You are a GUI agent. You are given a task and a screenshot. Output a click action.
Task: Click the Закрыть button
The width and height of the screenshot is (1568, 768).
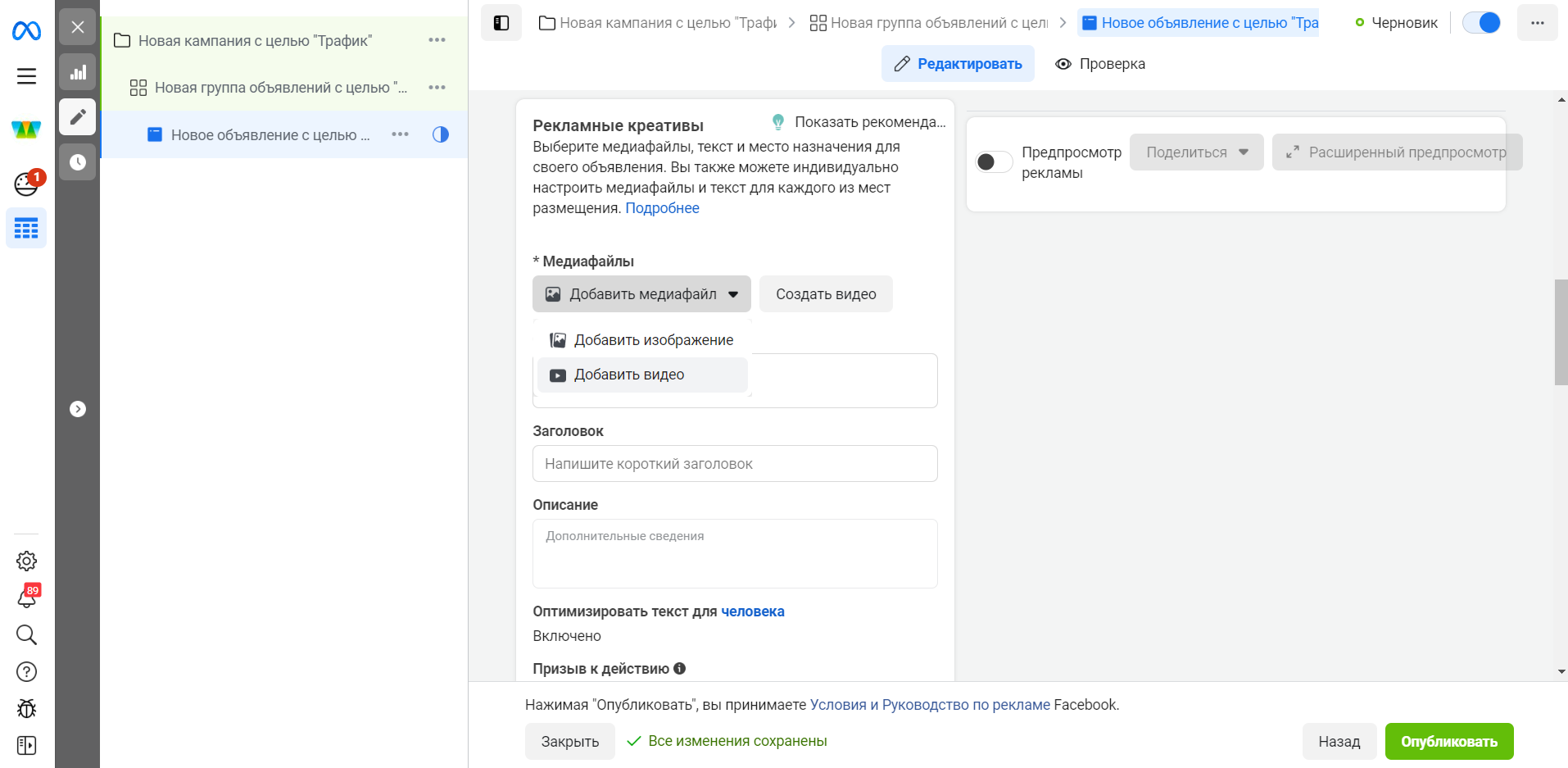[570, 742]
